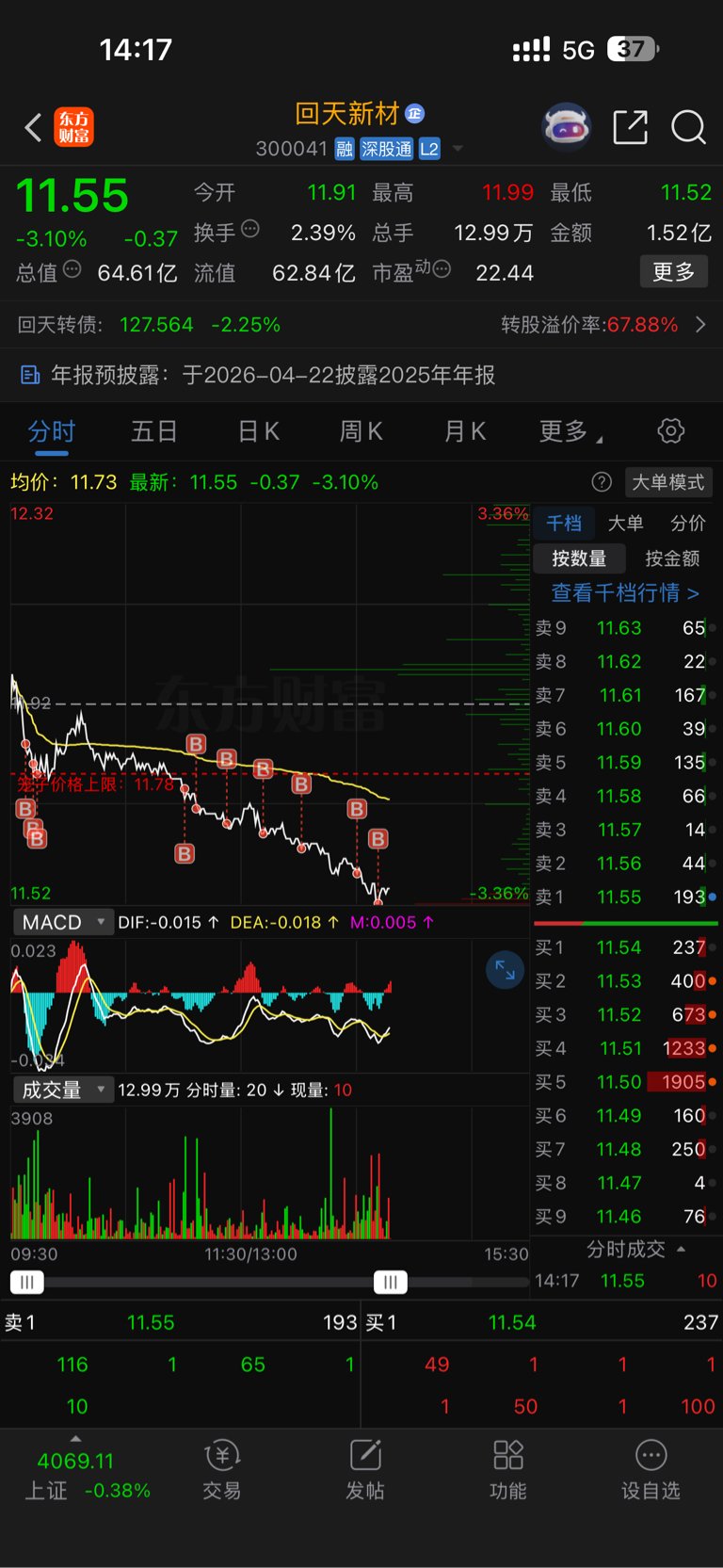
Task: Tap 买9 11.46 order book row
Action: [x=626, y=1217]
